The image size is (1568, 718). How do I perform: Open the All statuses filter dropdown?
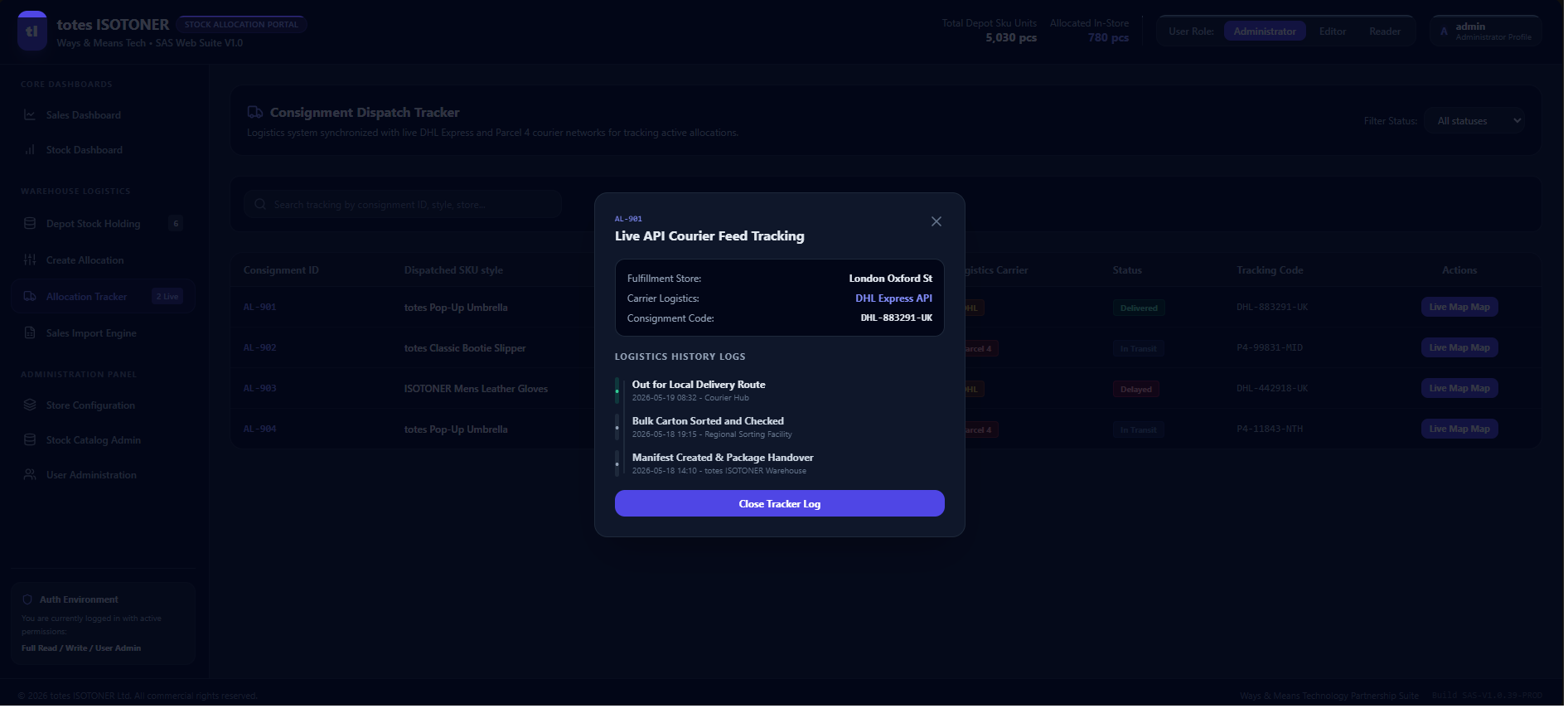(1476, 121)
